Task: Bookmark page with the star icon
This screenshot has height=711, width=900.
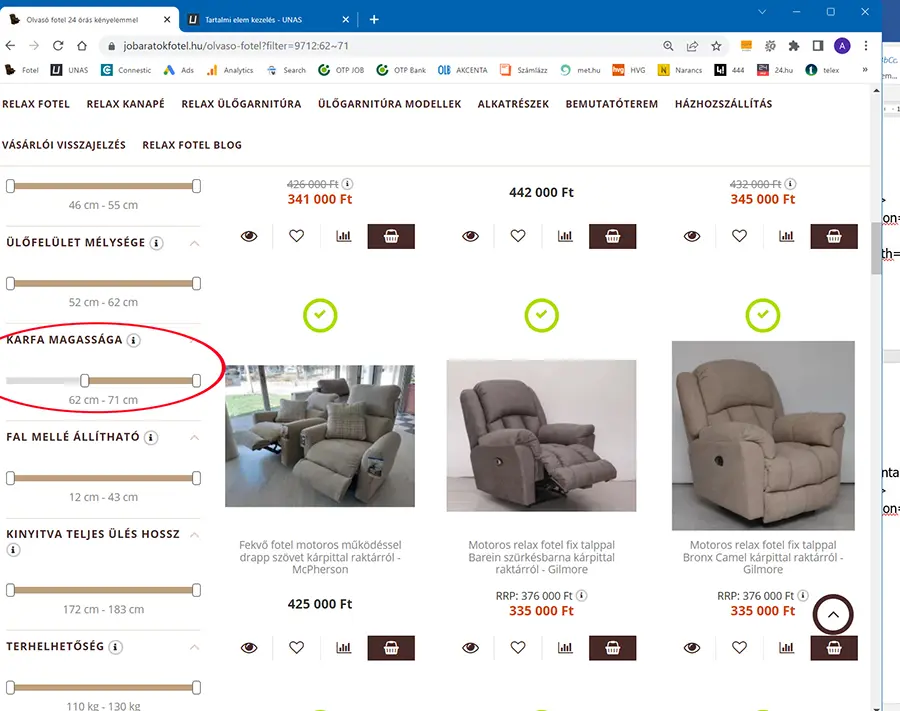Action: click(716, 46)
